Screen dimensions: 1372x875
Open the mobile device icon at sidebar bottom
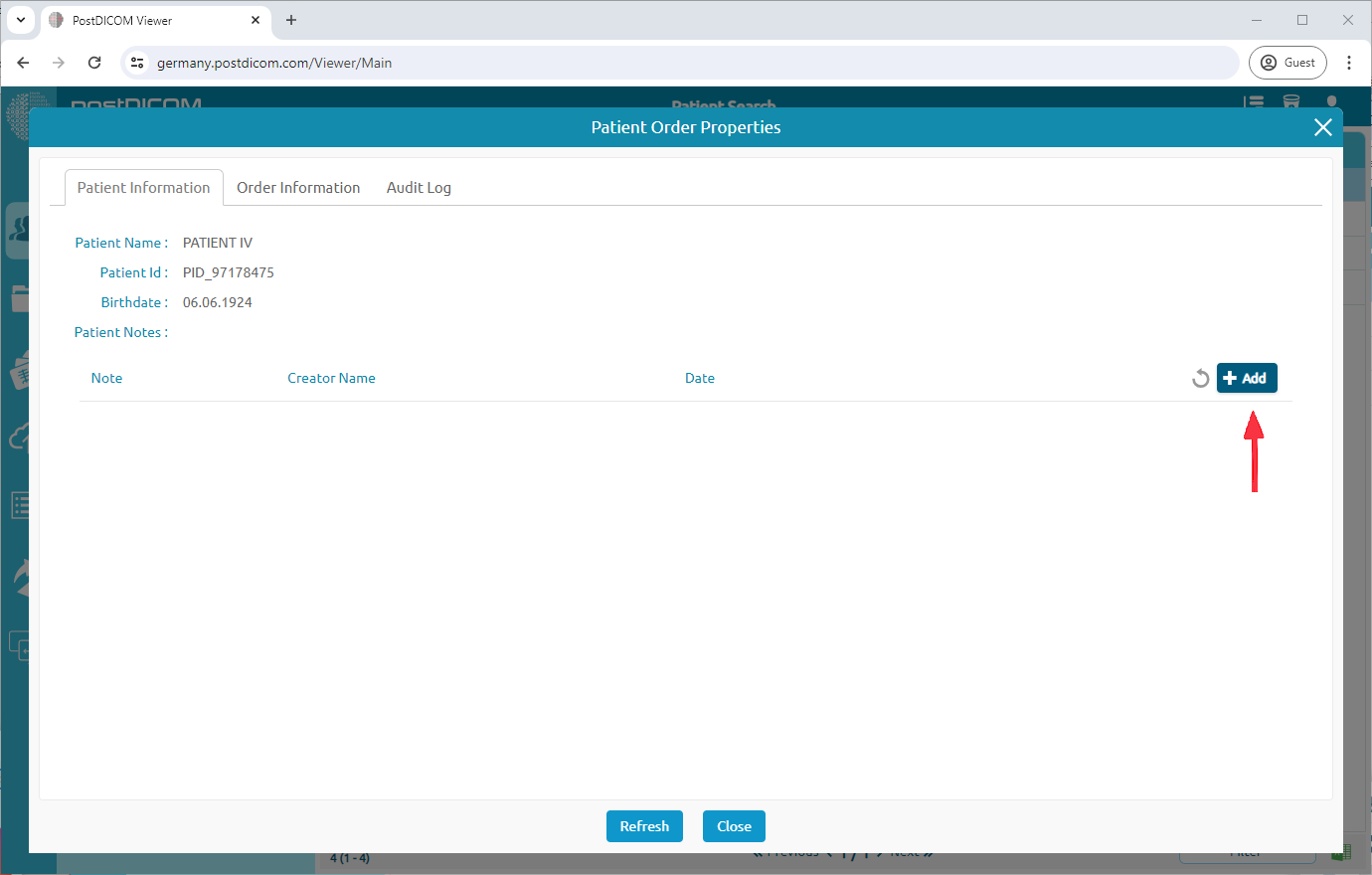(x=20, y=645)
